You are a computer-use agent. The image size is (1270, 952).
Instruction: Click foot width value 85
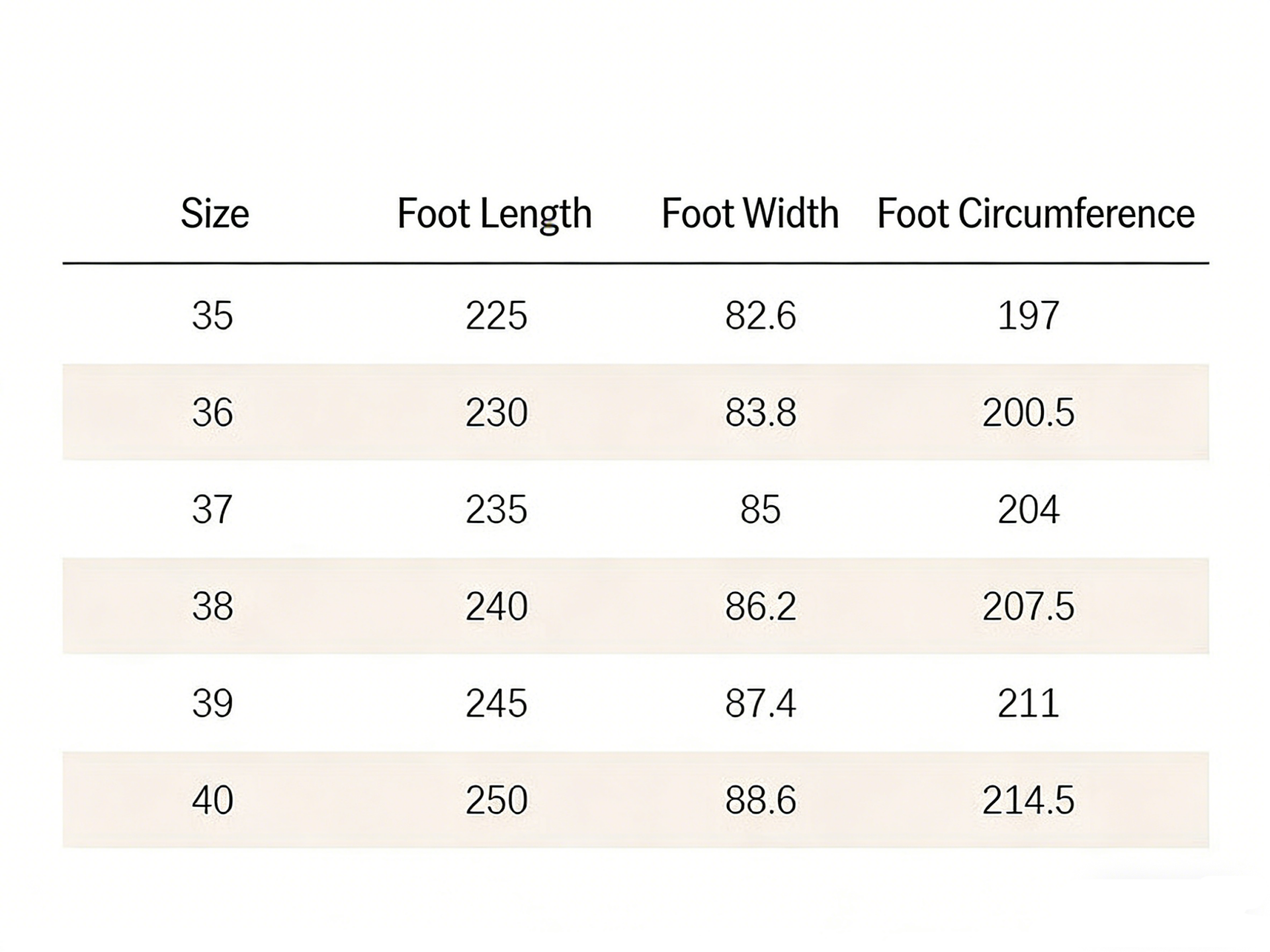click(761, 510)
